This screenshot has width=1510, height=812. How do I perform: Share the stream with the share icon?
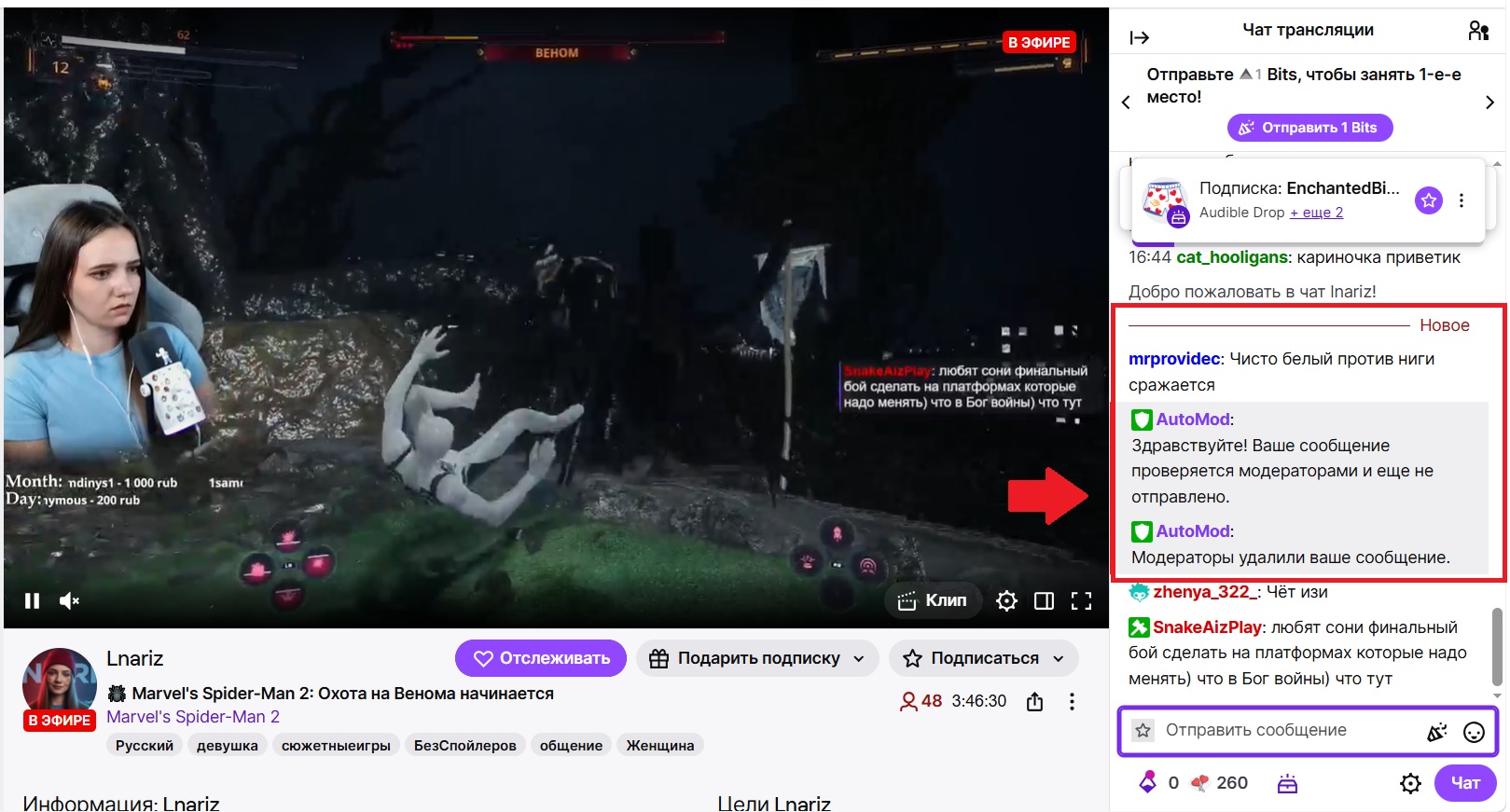(1034, 702)
